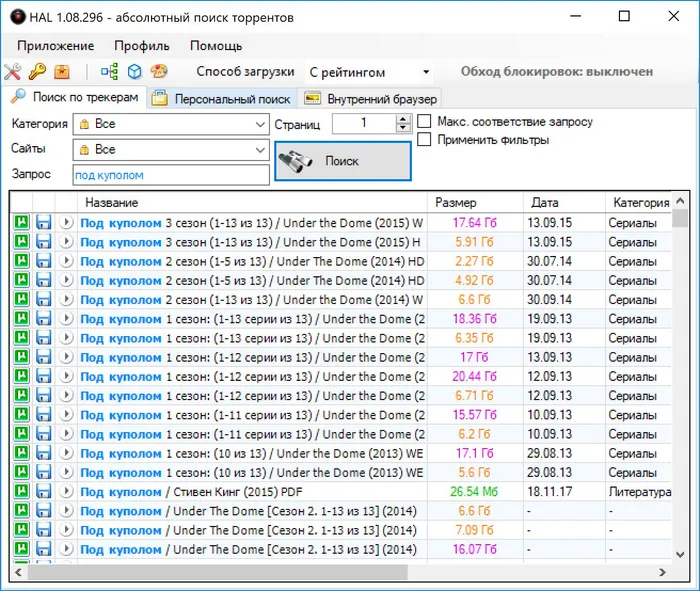Click the Запрос text field

171,175
